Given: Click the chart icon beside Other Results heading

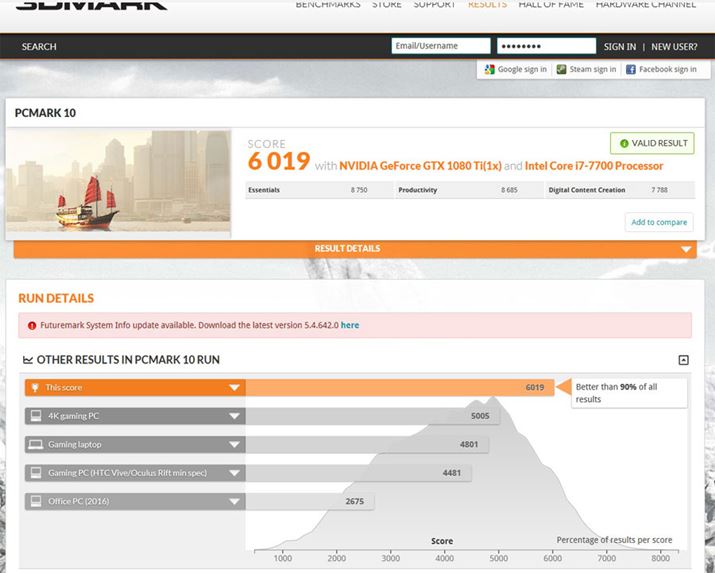Looking at the screenshot, I should [28, 360].
